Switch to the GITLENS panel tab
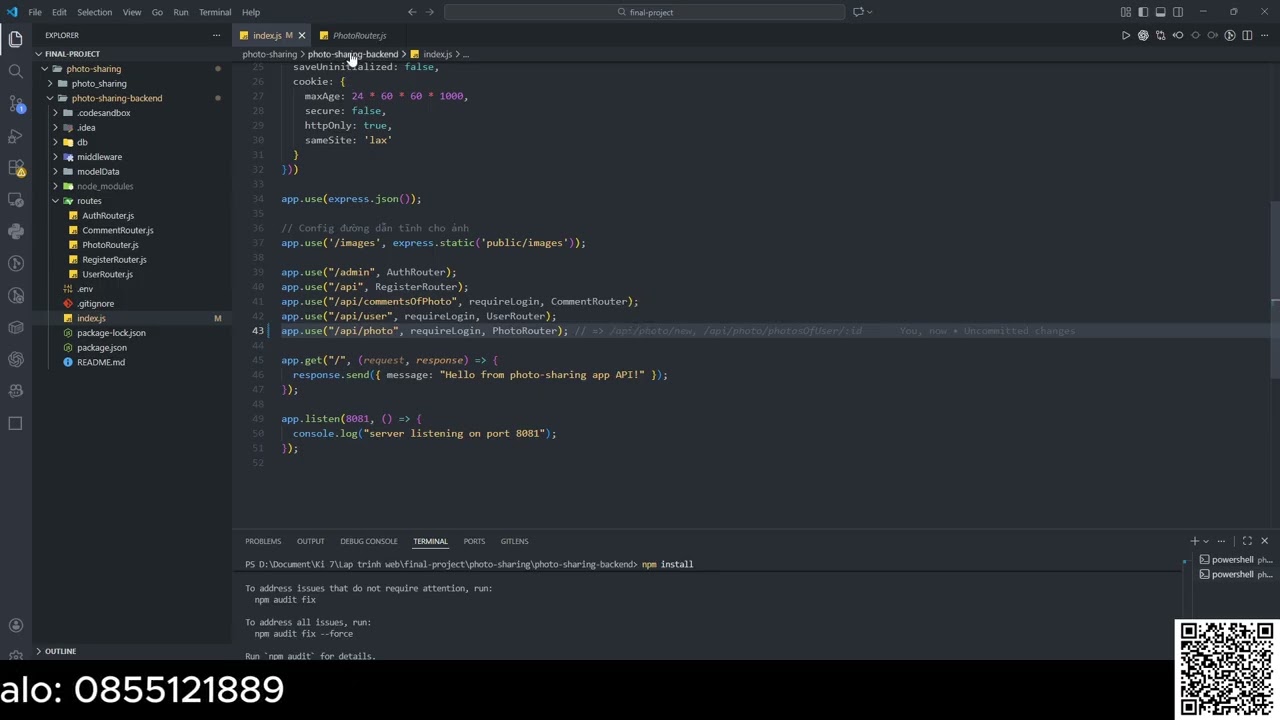This screenshot has height=720, width=1280. coord(514,541)
